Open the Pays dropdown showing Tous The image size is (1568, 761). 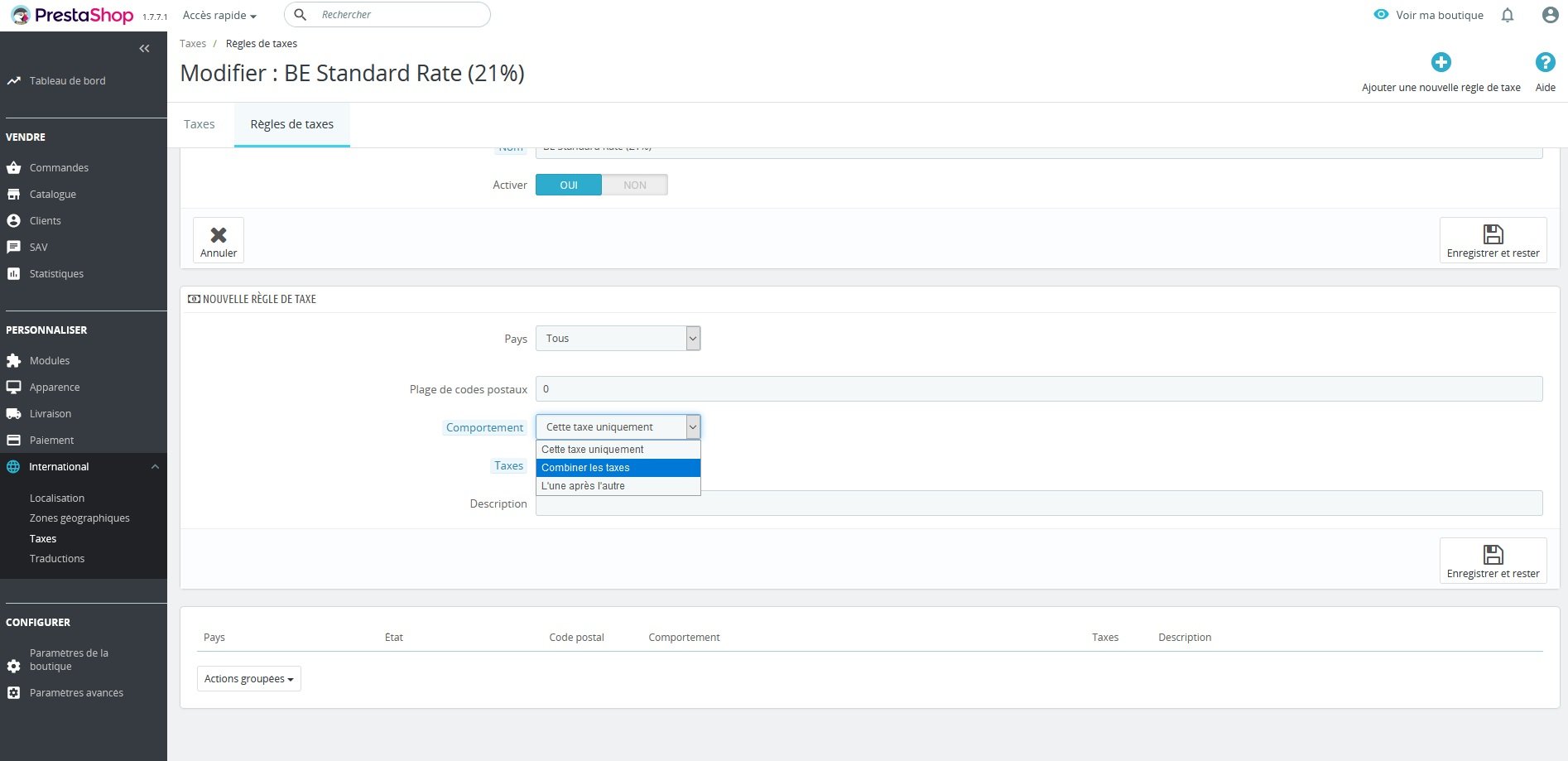618,338
